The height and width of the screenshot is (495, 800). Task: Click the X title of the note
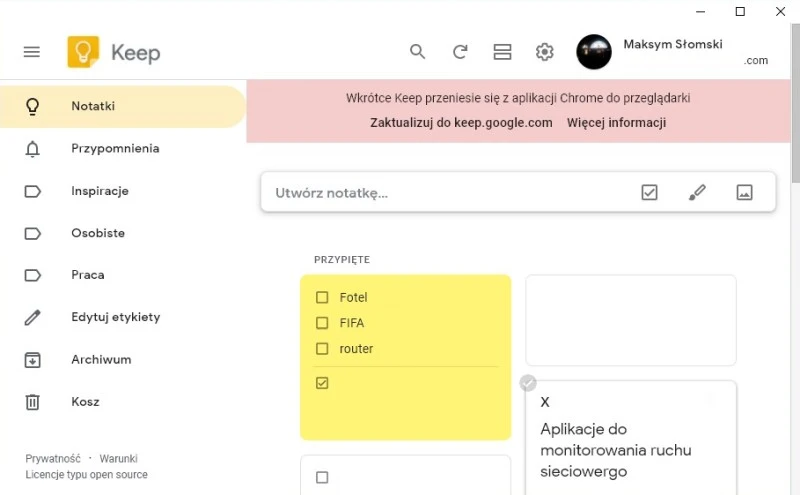pyautogui.click(x=545, y=402)
